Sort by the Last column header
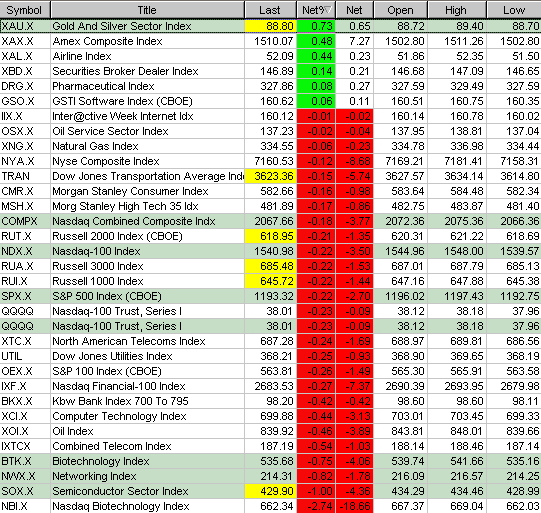541x513 pixels. pyautogui.click(x=270, y=10)
